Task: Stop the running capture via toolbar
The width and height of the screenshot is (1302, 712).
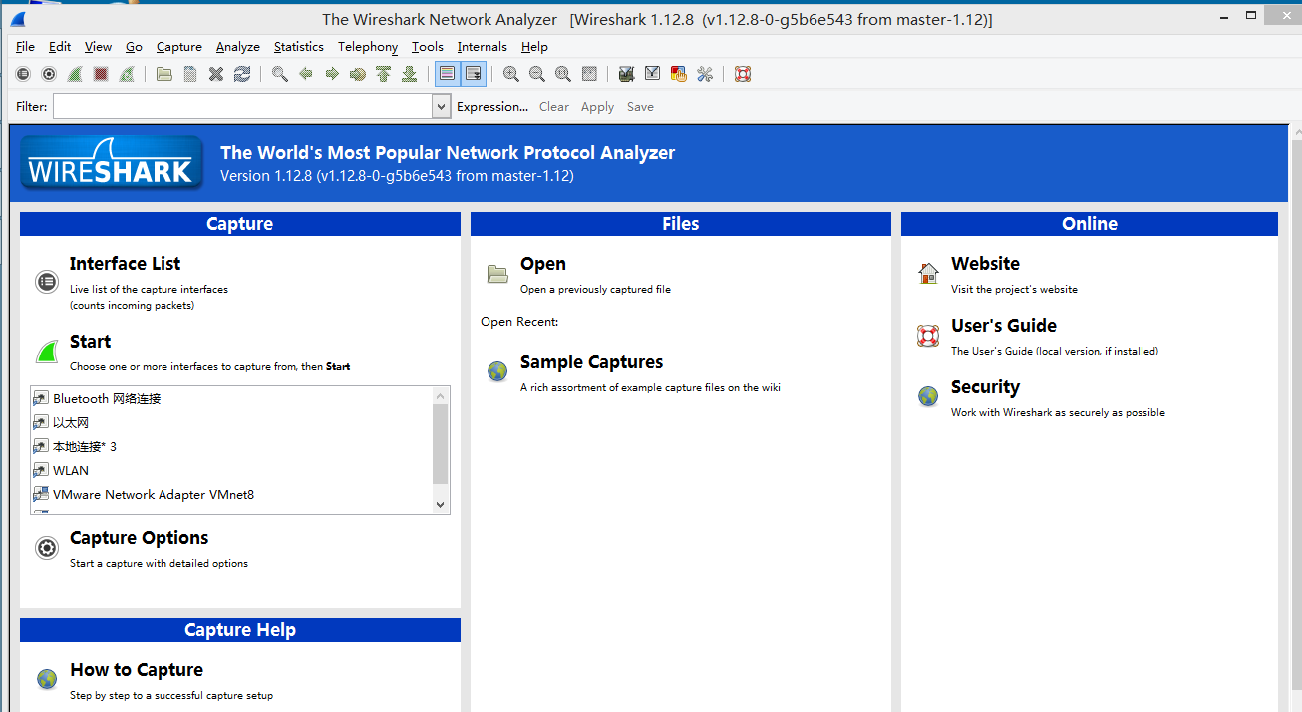Action: coord(101,74)
